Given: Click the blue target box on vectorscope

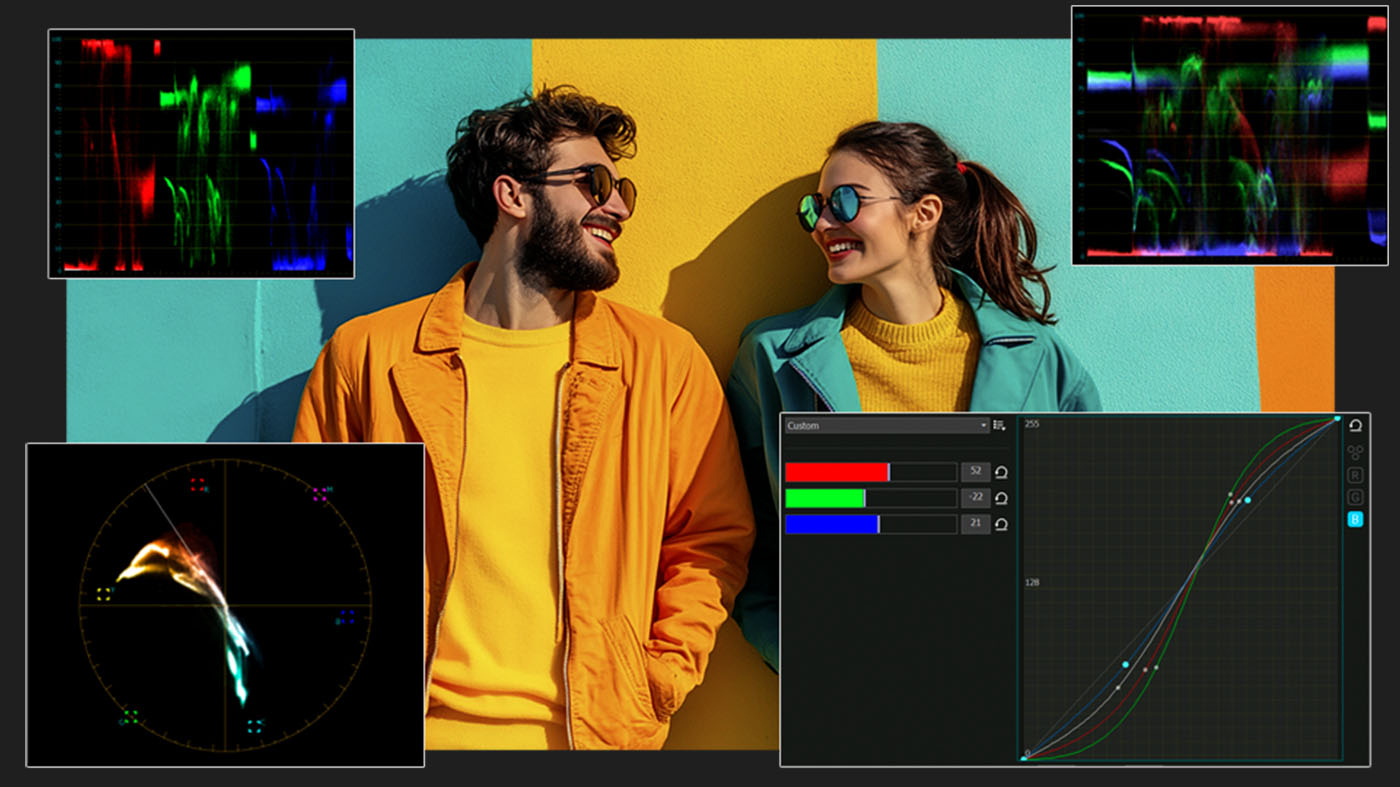Looking at the screenshot, I should click(x=346, y=617).
